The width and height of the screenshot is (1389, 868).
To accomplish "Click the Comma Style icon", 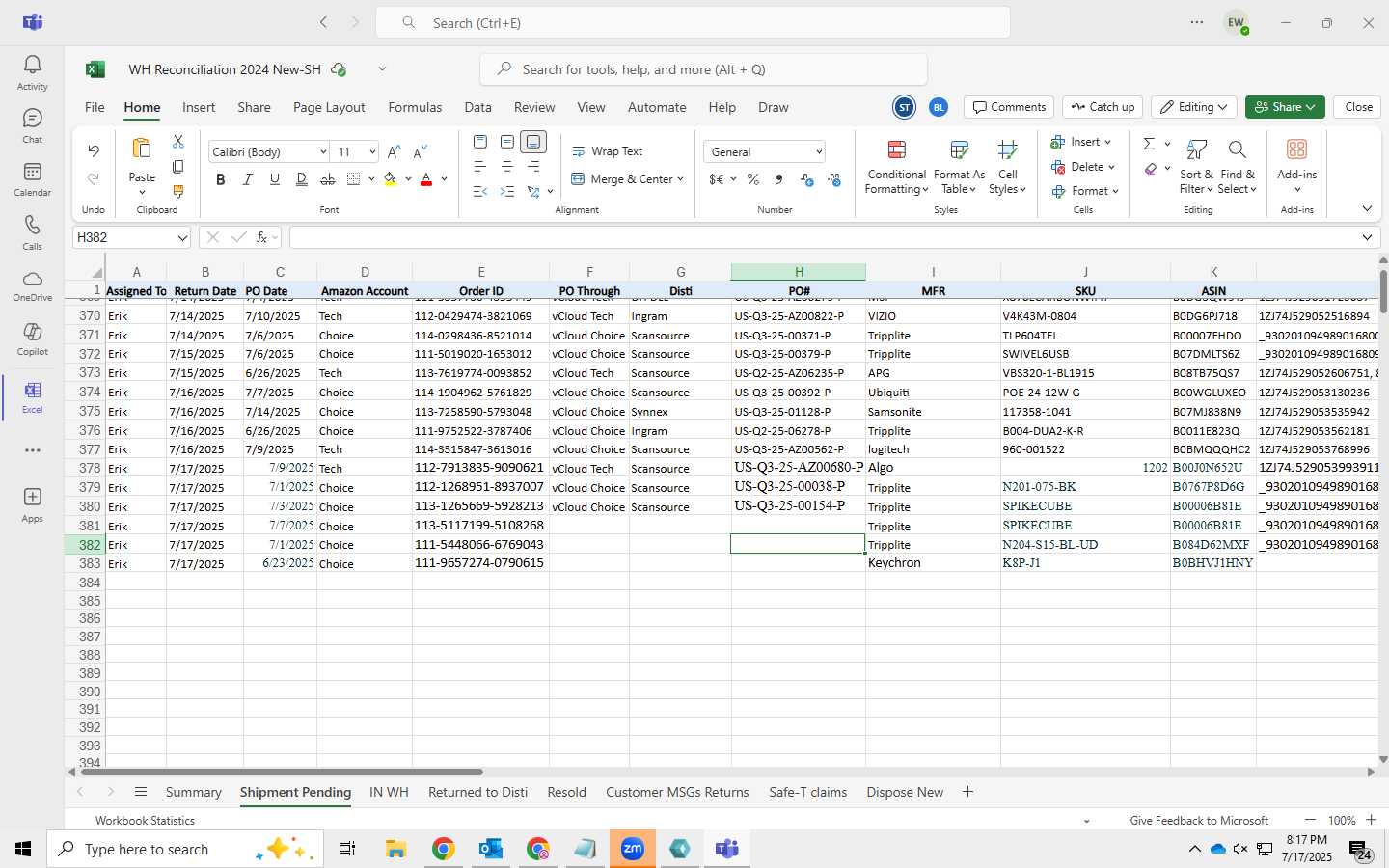I will click(x=779, y=179).
